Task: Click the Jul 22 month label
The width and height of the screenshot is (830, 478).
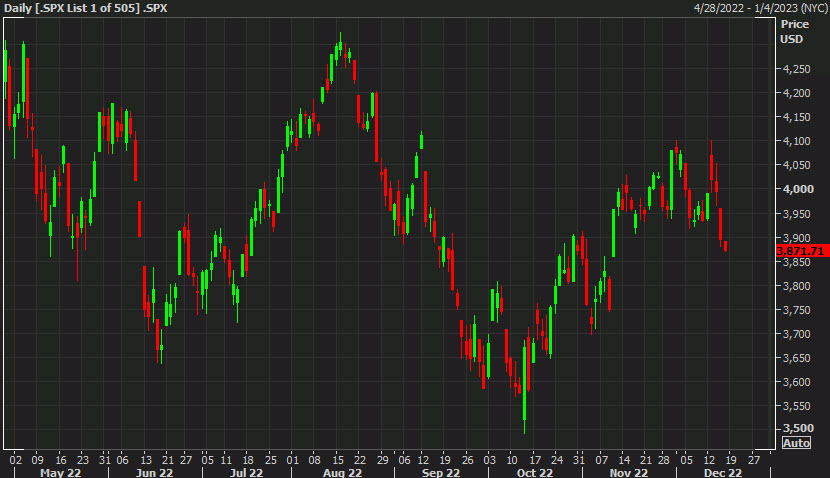Action: [247, 472]
